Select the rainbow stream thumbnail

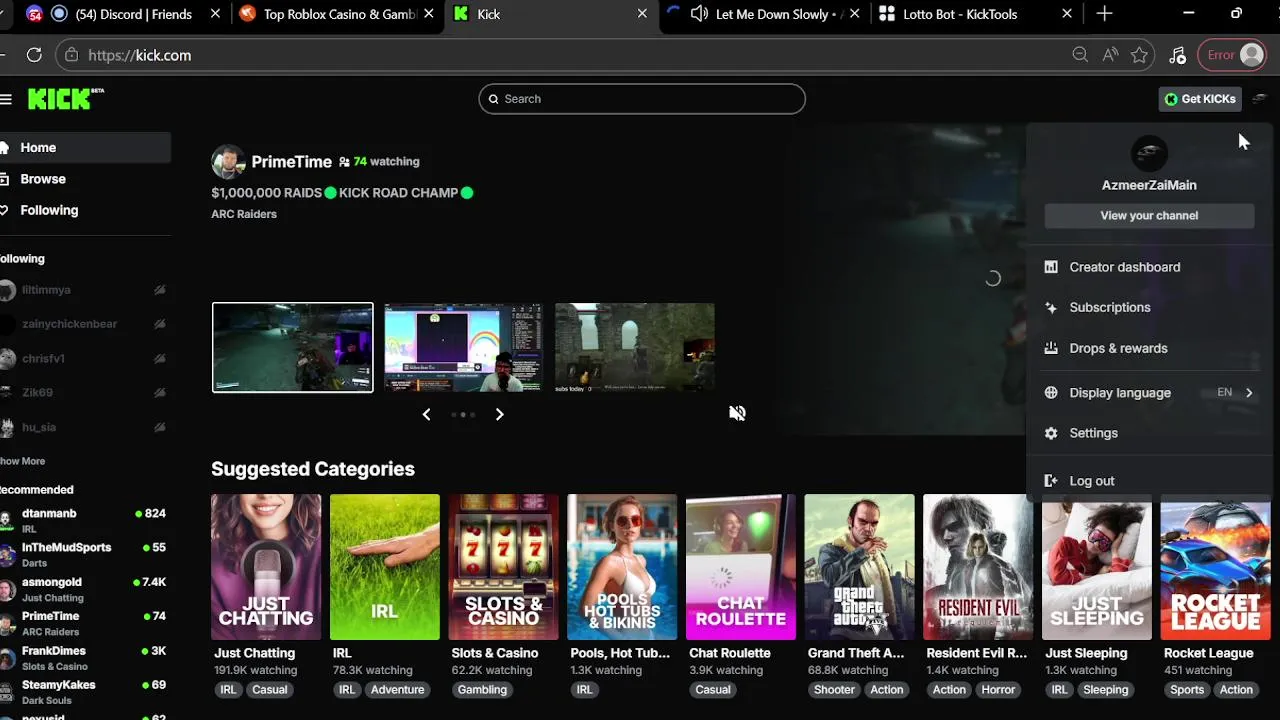point(463,347)
